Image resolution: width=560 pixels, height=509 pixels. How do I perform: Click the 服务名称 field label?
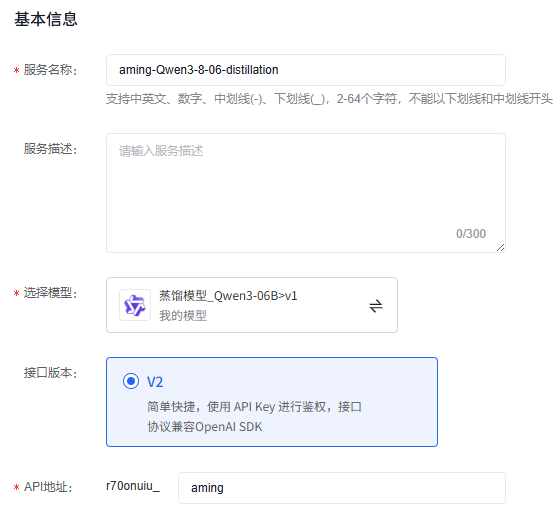50,70
